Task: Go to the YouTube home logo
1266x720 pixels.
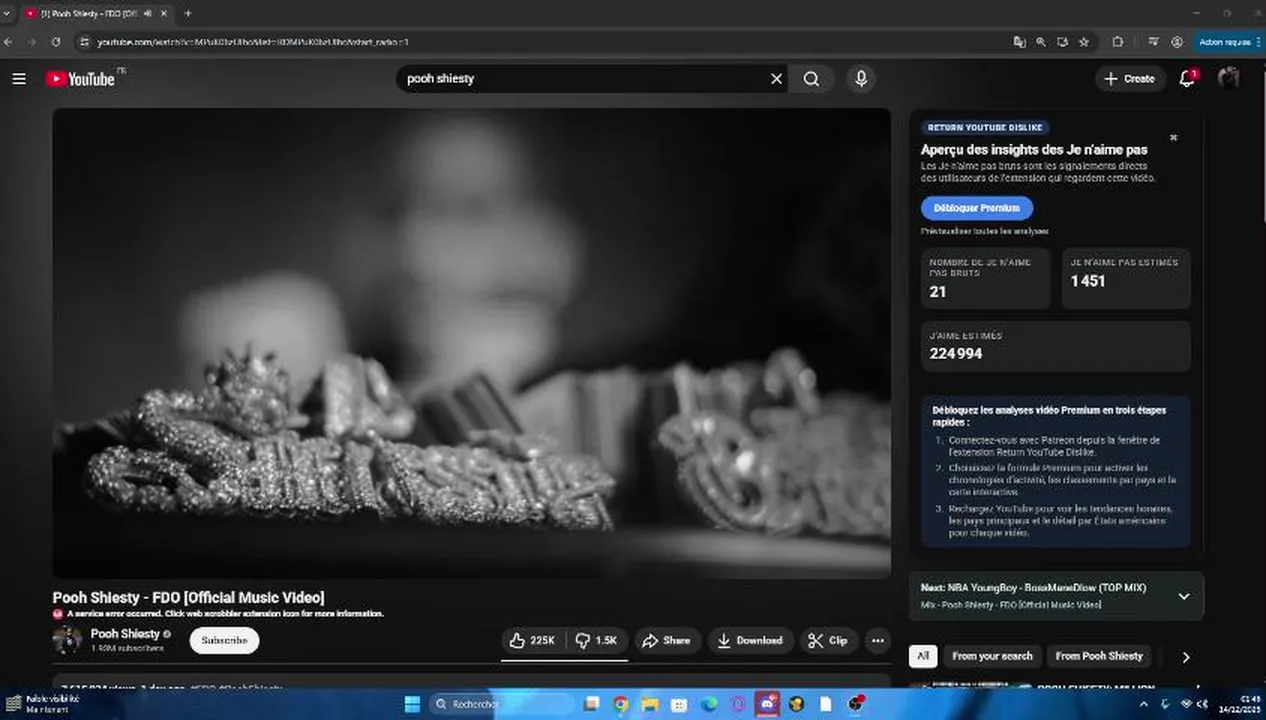Action: 81,79
